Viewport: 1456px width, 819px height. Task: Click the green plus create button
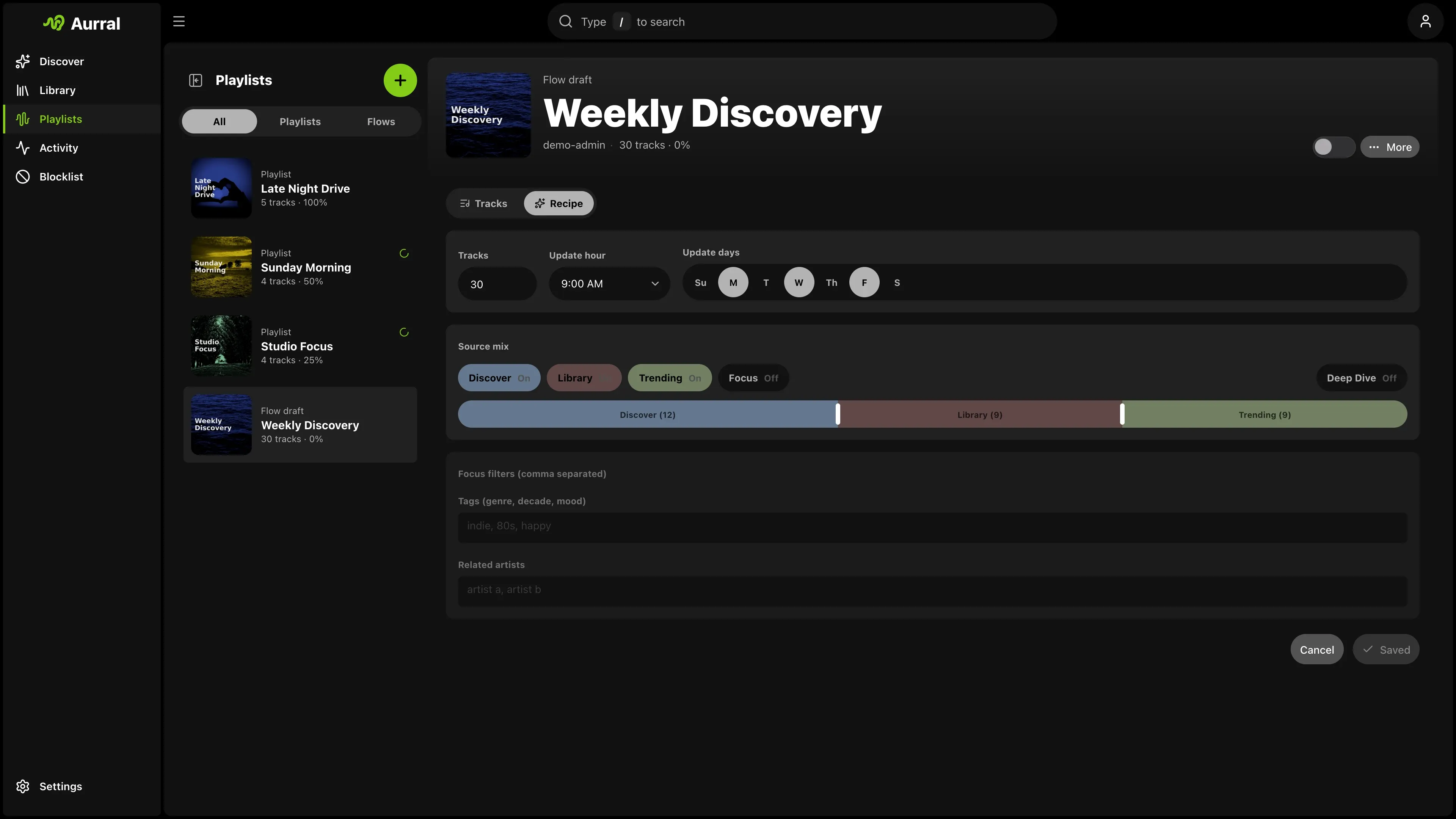point(400,80)
